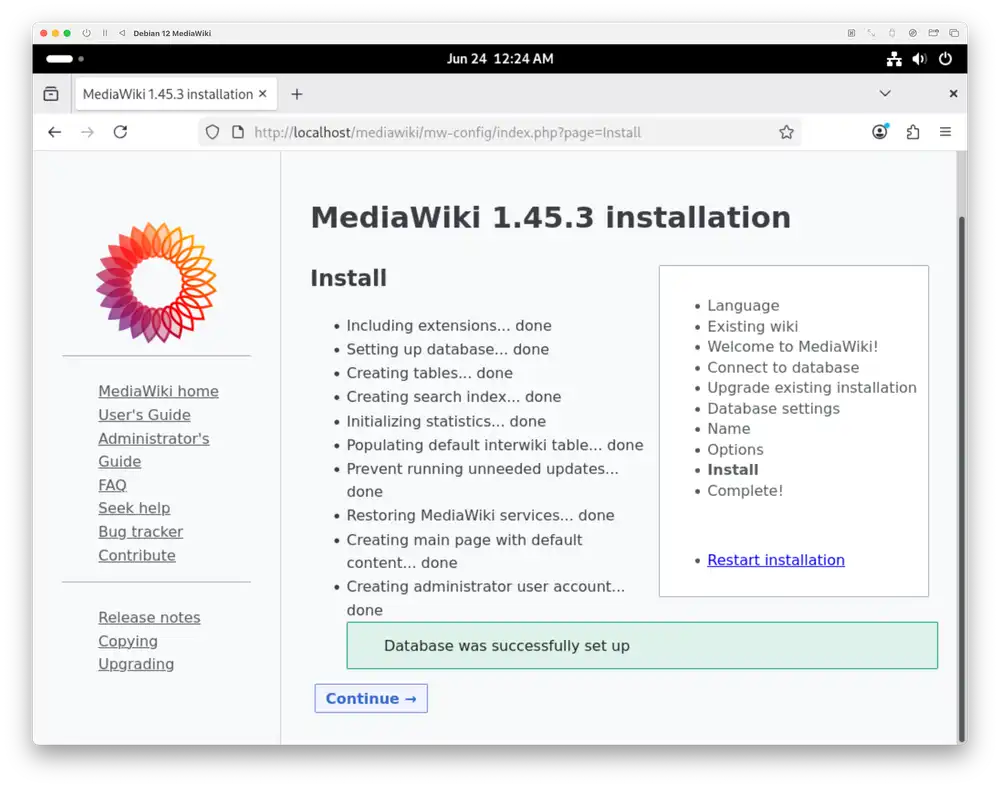Open the clock Jun 24 12:24 AM menu
This screenshot has height=788, width=1000.
click(x=500, y=59)
